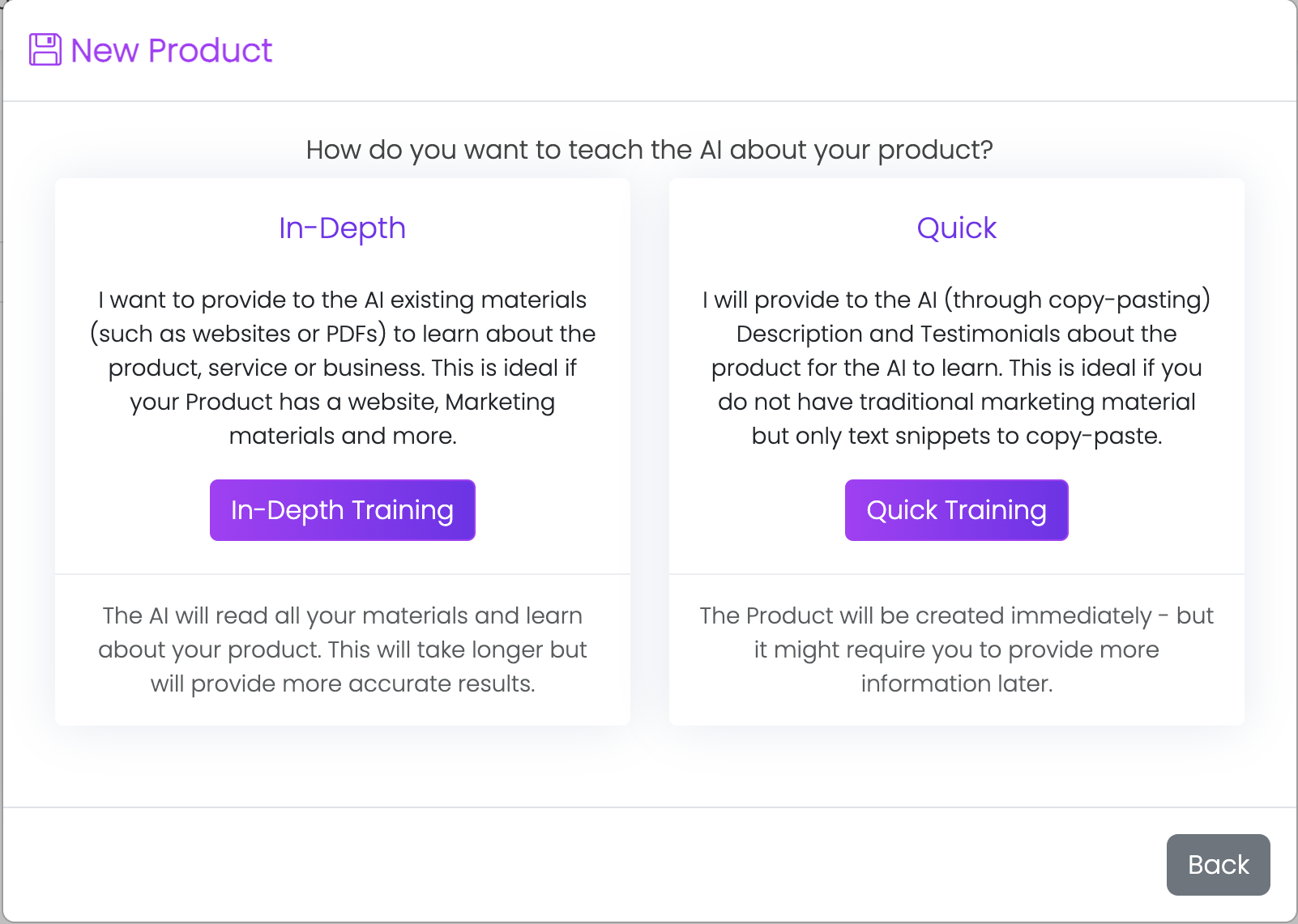This screenshot has width=1298, height=924.
Task: Click the line mentioning '(through copy-pasting)'
Action: [957, 300]
